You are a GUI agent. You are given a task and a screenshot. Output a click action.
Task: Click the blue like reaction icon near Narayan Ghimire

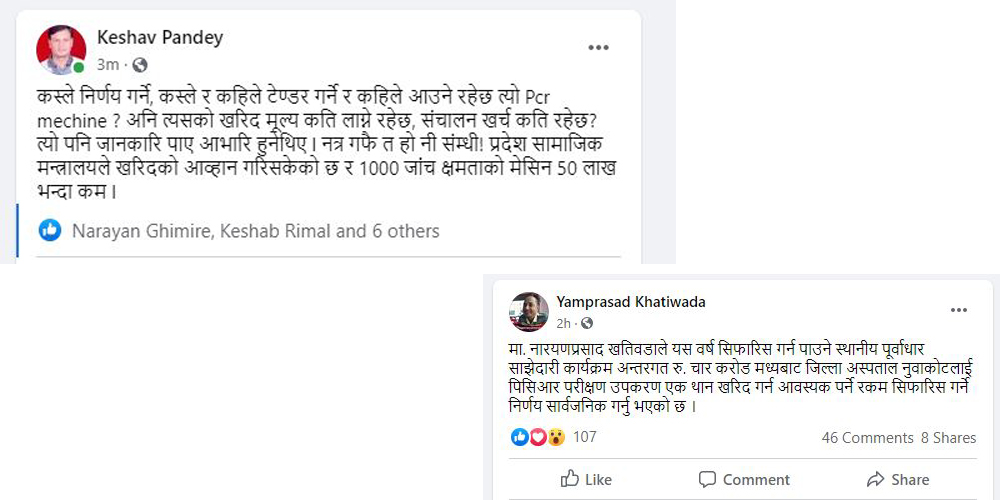tap(50, 231)
